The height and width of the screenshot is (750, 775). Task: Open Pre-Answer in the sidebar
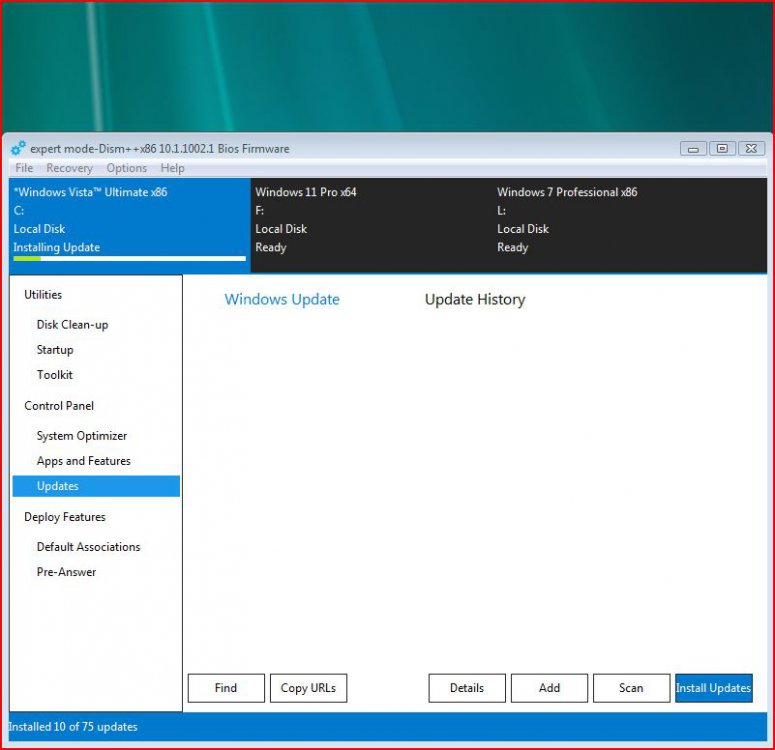coord(66,572)
